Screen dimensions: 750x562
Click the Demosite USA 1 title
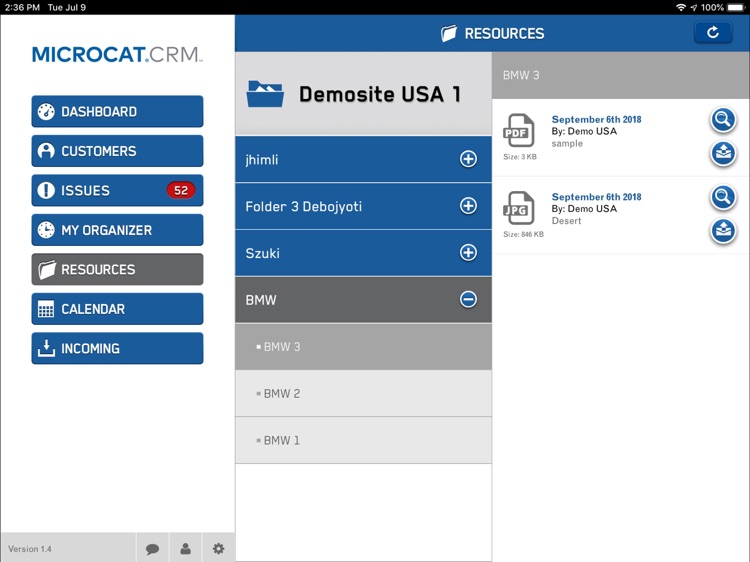coord(380,94)
